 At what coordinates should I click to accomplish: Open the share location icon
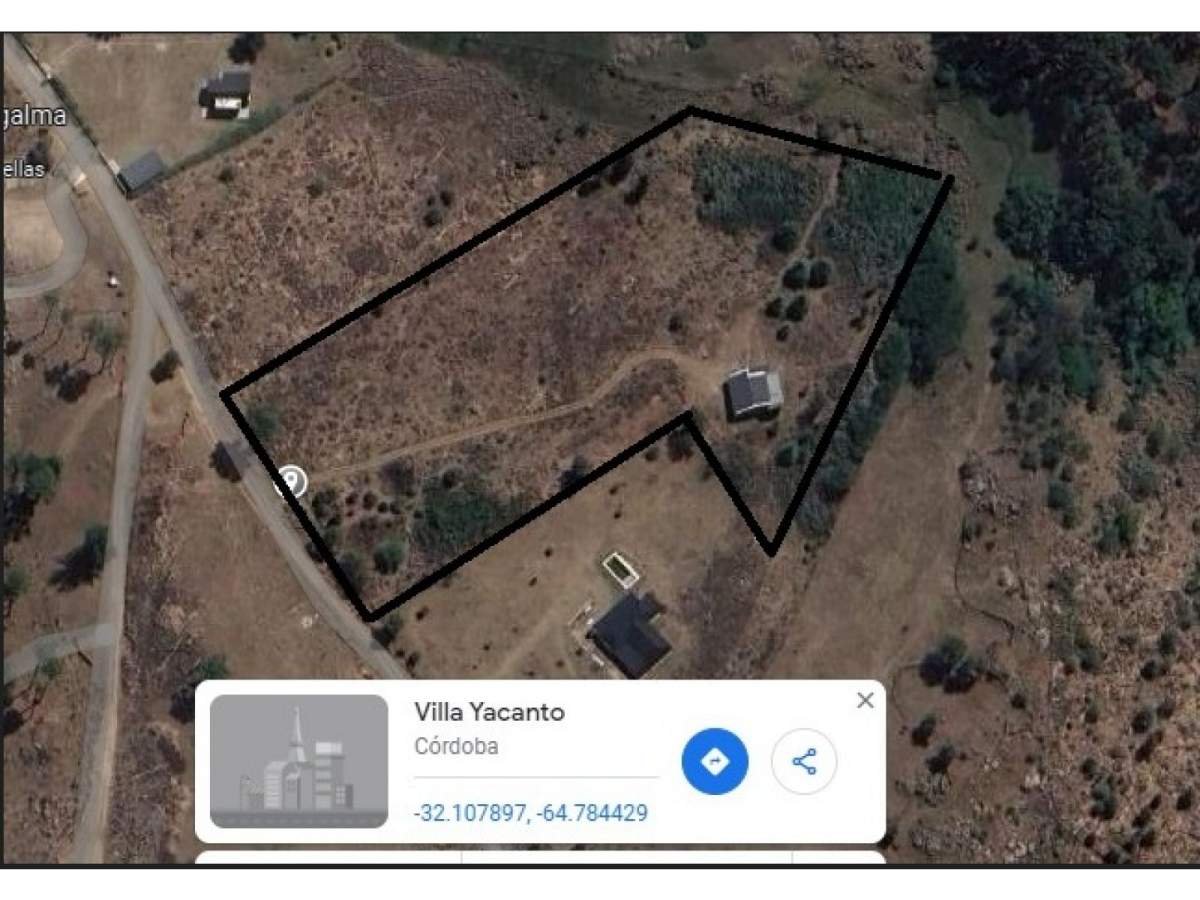click(x=804, y=762)
